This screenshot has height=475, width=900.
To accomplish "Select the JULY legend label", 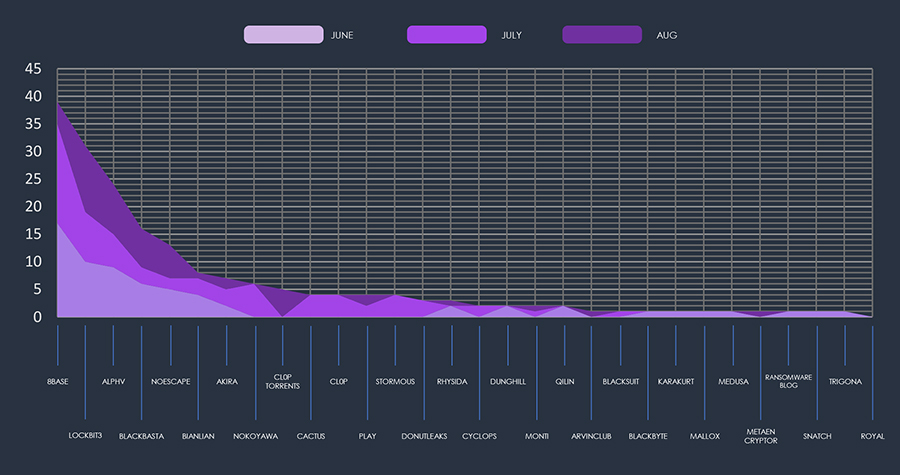I will pyautogui.click(x=511, y=35).
